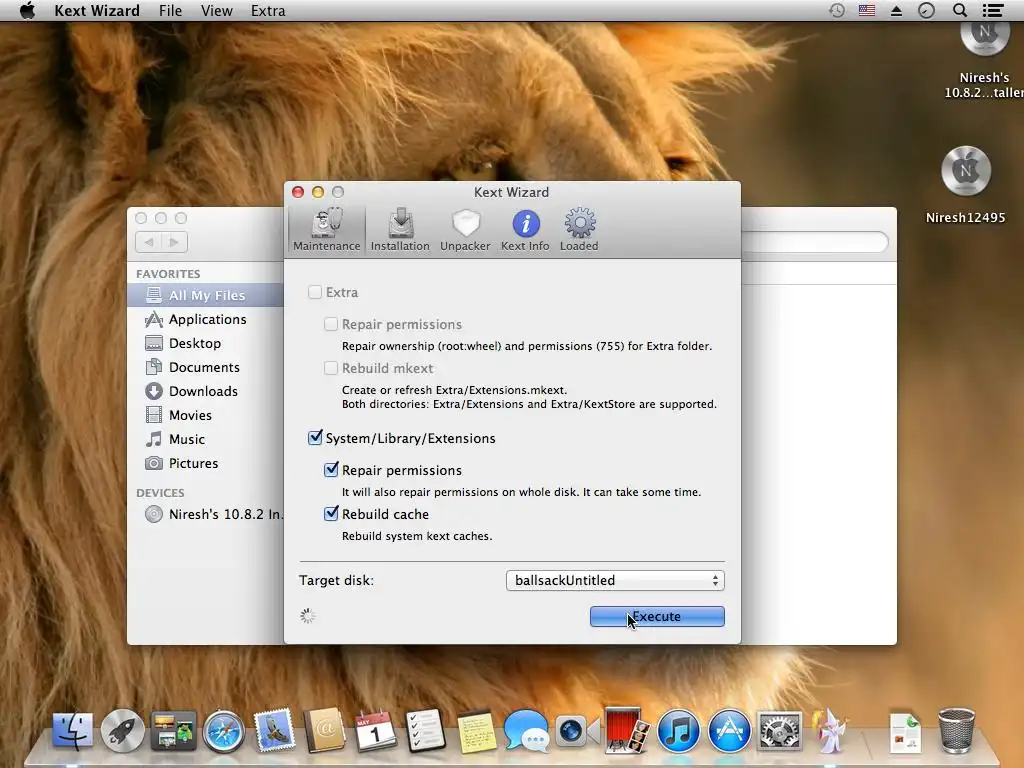Open Reminders from the Dock
The image size is (1024, 768).
[426, 730]
